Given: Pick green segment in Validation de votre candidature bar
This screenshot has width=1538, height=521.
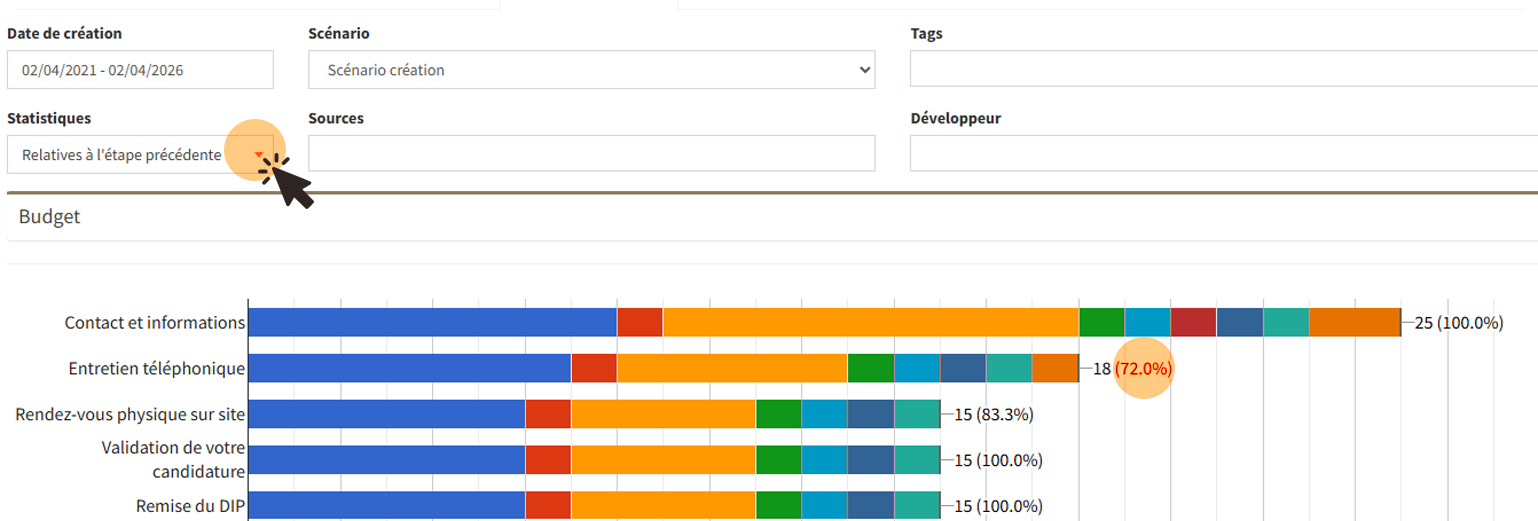Looking at the screenshot, I should pyautogui.click(x=778, y=460).
